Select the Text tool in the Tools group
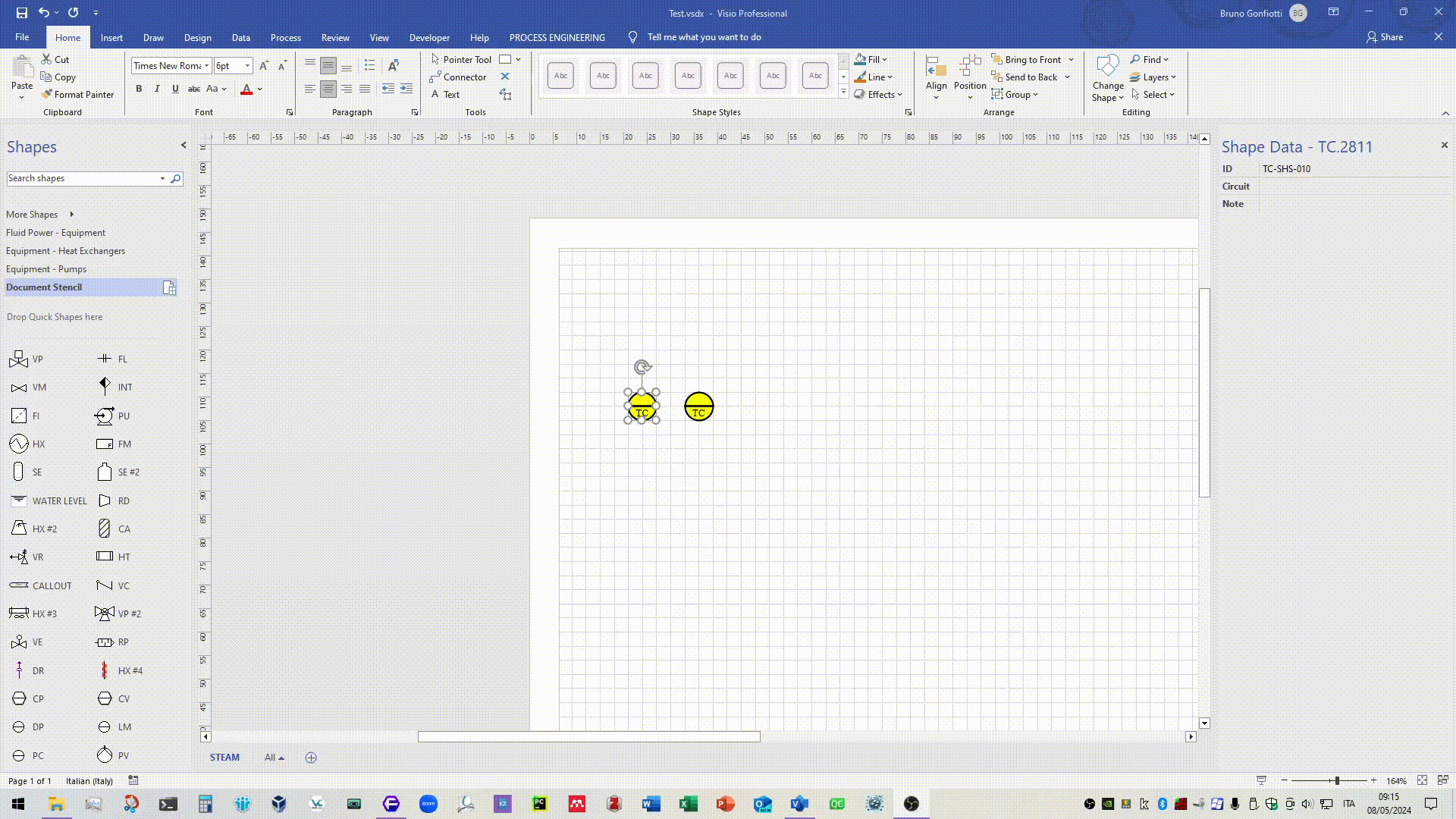The width and height of the screenshot is (1456, 819). pos(445,95)
